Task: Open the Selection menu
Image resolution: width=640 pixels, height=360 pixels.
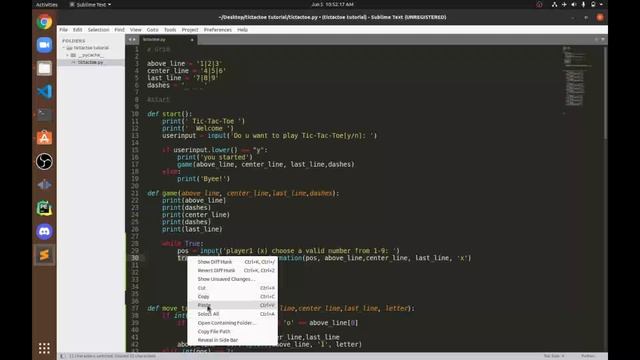Action: click(x=98, y=30)
